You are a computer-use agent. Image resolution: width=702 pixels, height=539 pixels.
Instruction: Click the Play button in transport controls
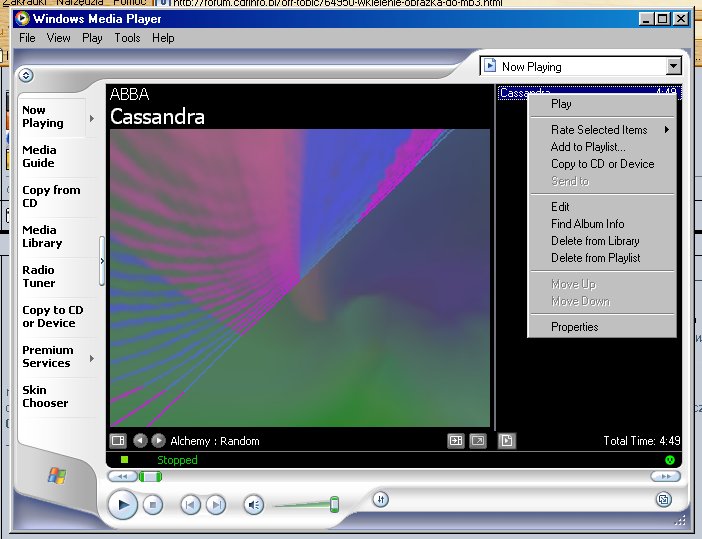[123, 505]
